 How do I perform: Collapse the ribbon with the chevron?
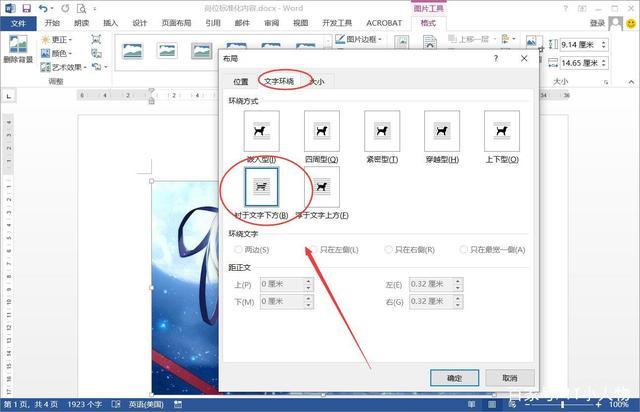pos(631,82)
